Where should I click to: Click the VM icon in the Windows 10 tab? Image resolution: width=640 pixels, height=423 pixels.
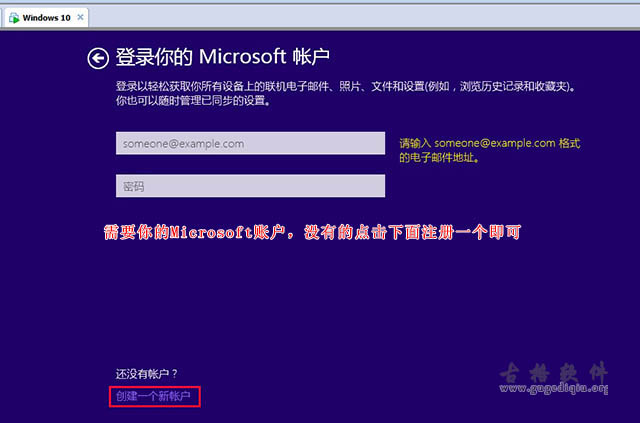click(14, 18)
